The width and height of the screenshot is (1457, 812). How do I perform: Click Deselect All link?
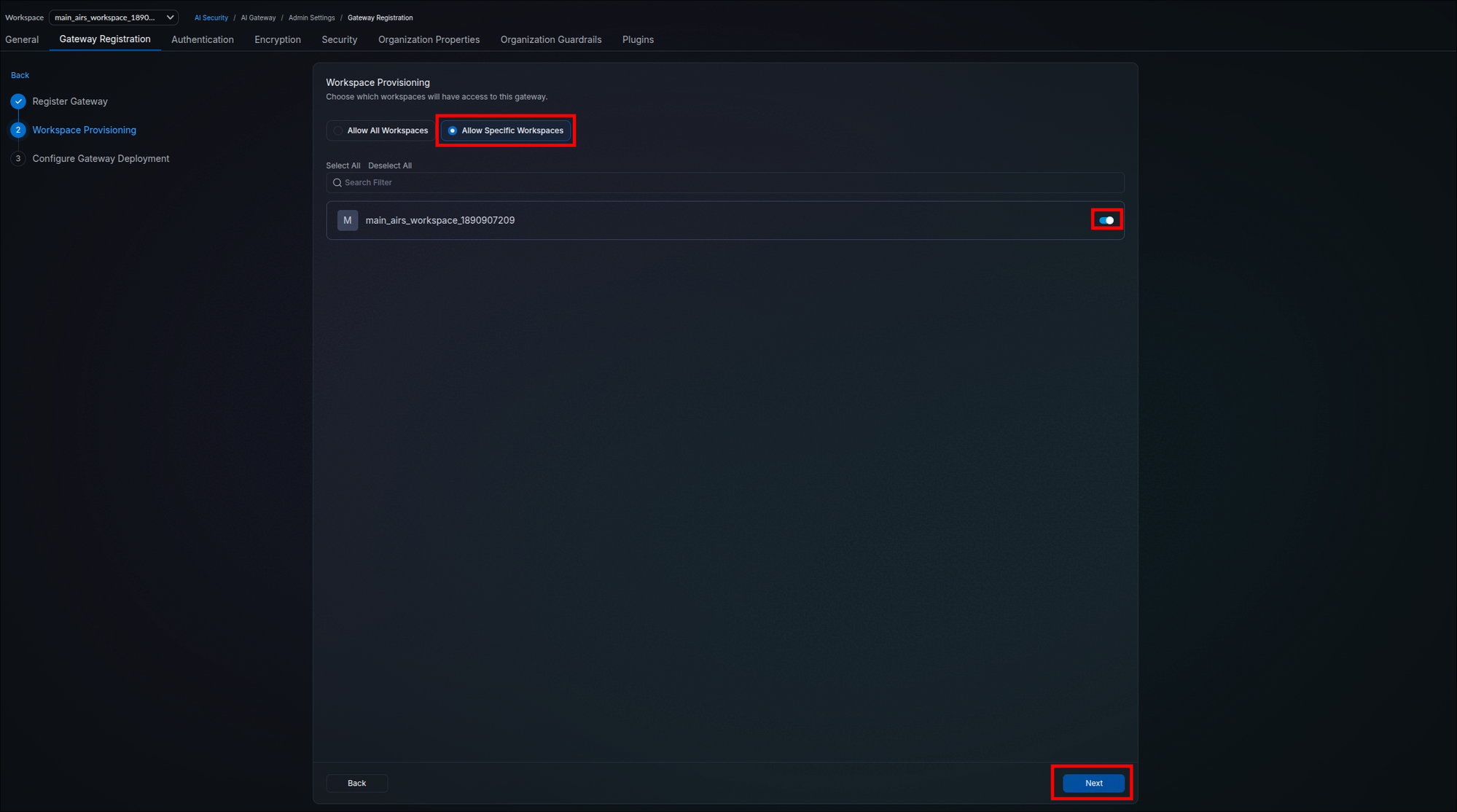[390, 165]
